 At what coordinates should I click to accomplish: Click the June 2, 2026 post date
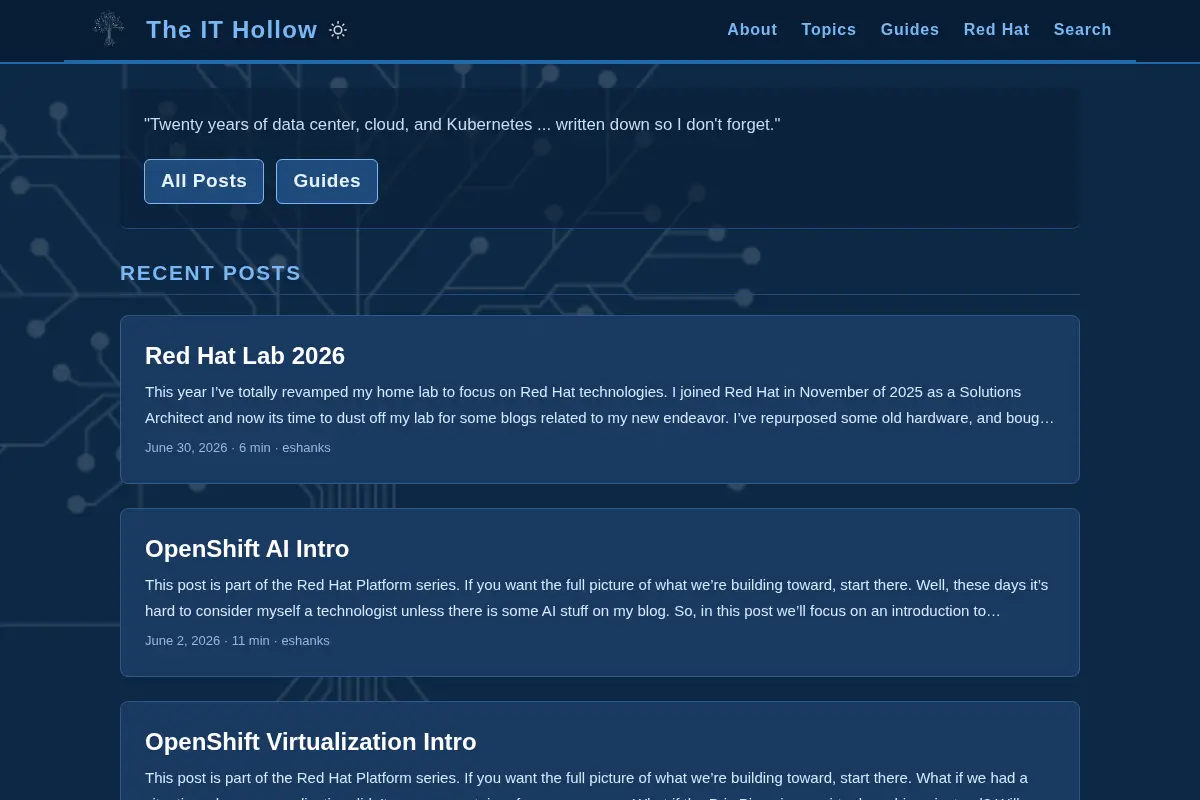tap(182, 641)
